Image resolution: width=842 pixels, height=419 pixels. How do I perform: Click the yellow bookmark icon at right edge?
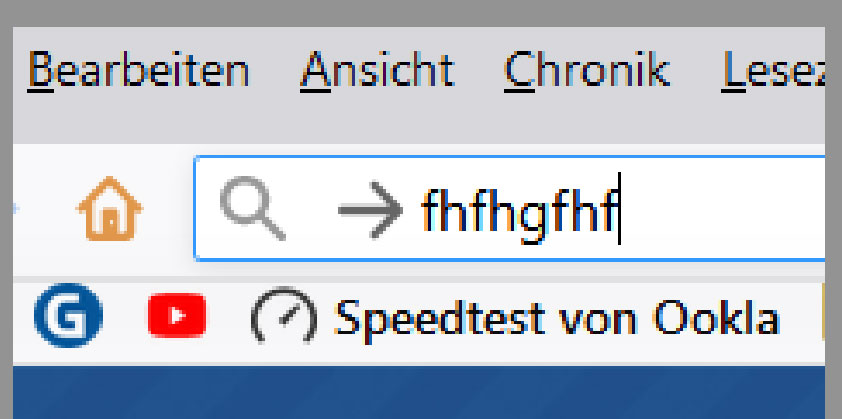tap(821, 317)
